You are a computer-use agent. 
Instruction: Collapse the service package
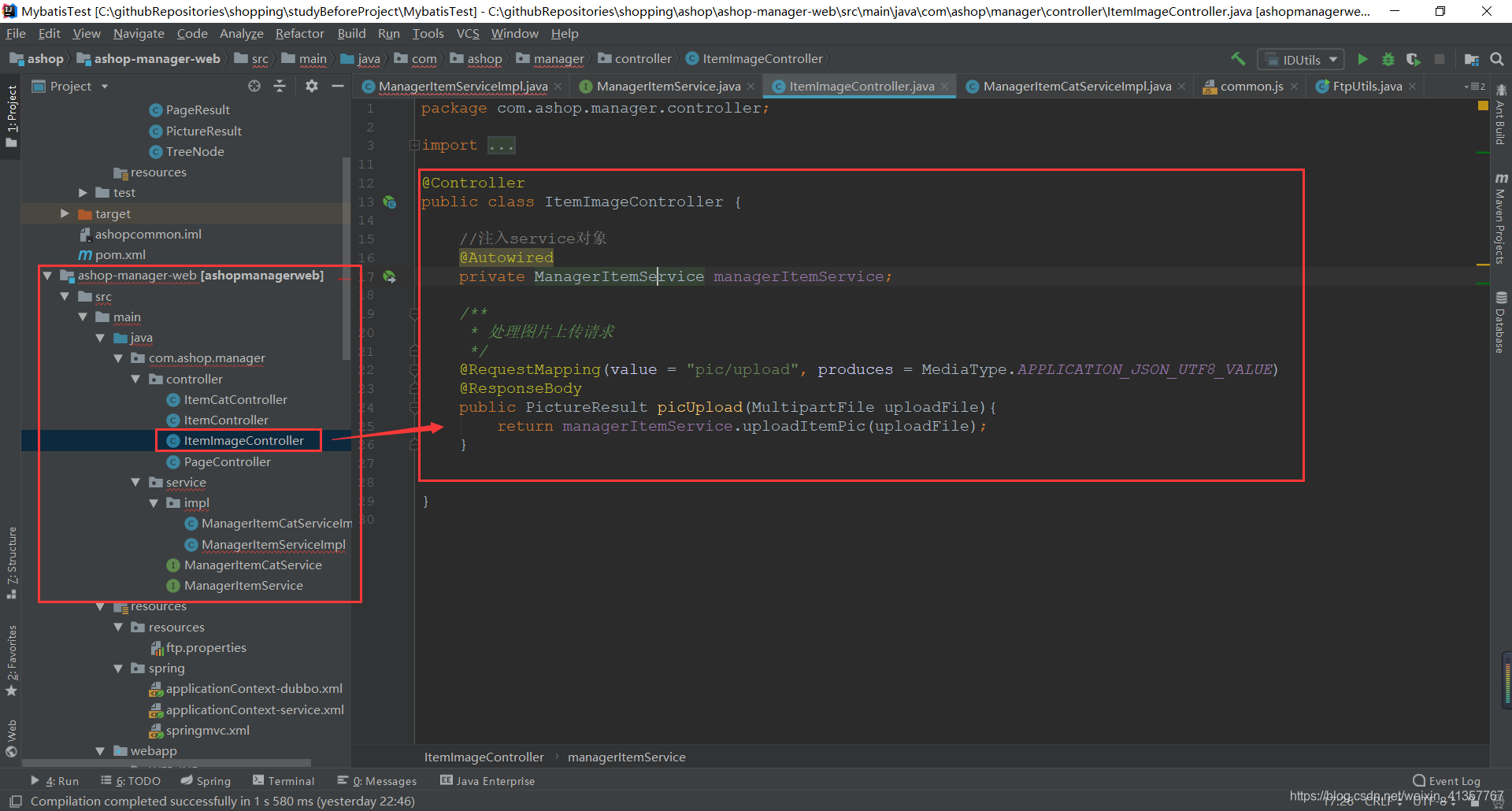135,483
